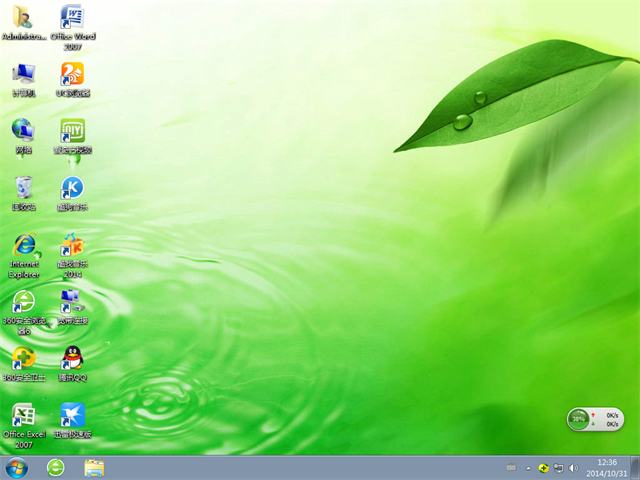Image resolution: width=640 pixels, height=480 pixels.
Task: Open Internet Explorer from the desktop
Action: coord(23,246)
